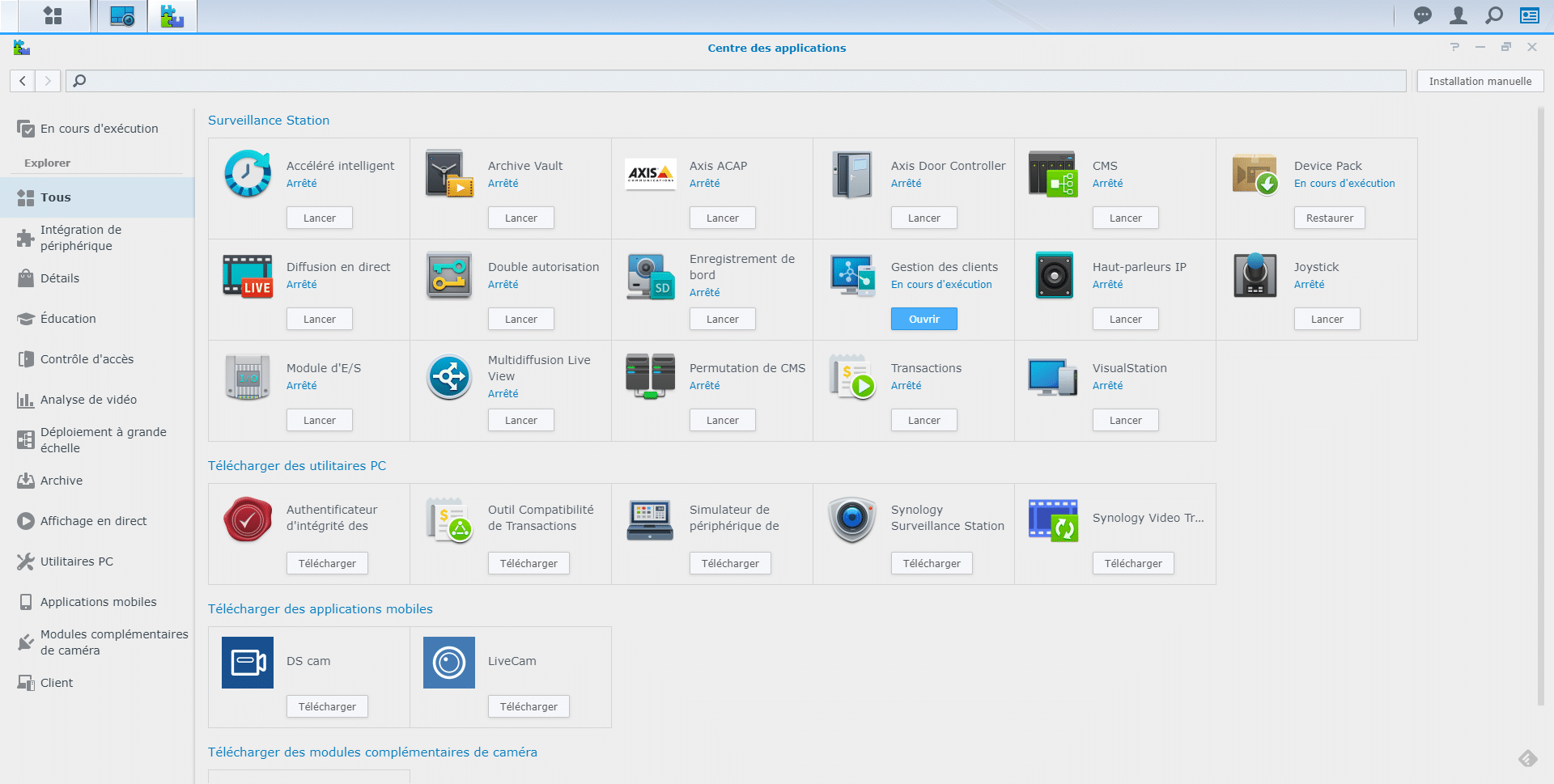Screen dimensions: 1554x784
Task: Download the LiveCam mobile app
Action: coord(529,706)
